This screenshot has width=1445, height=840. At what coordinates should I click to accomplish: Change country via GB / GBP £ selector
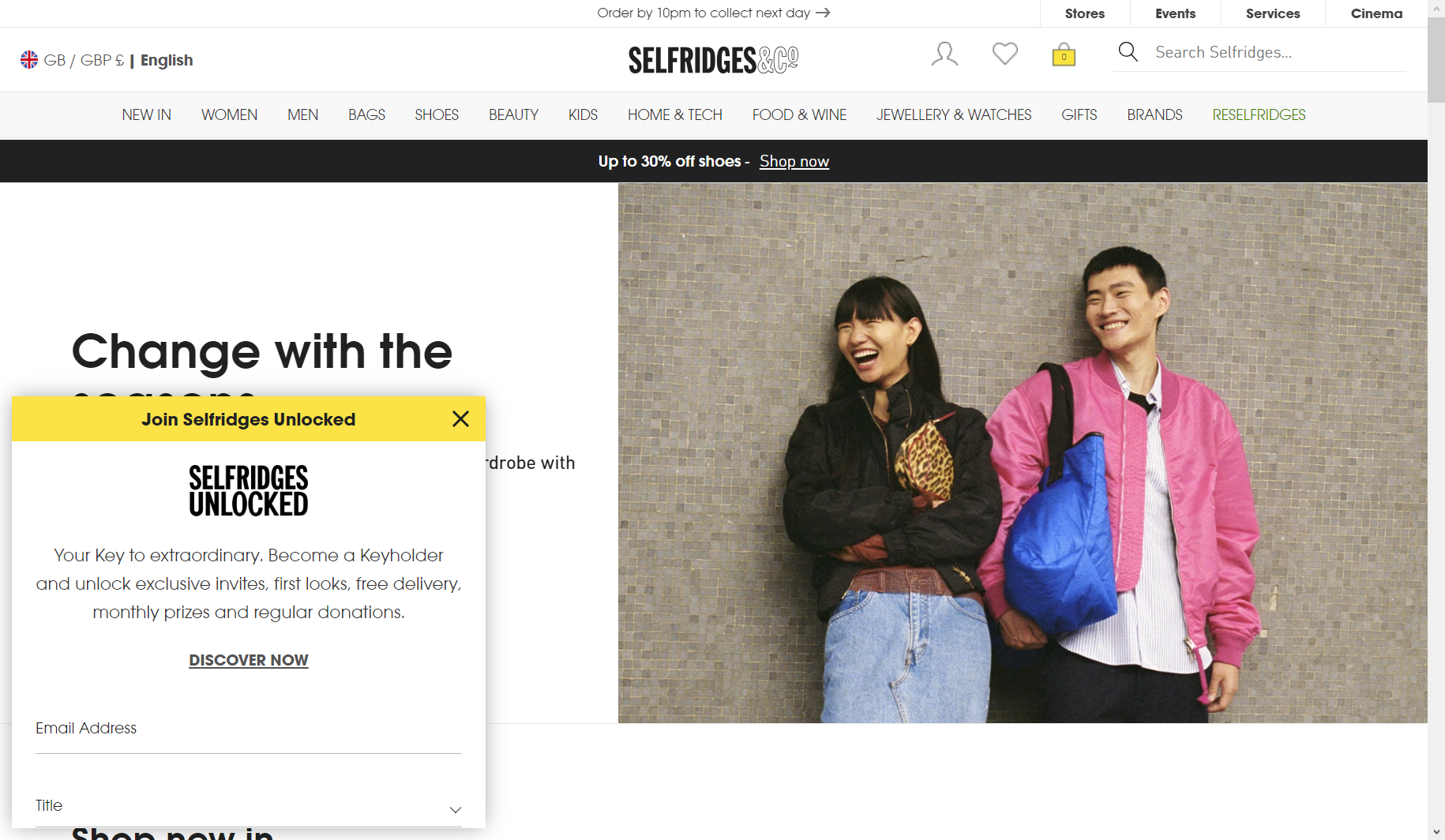pyautogui.click(x=84, y=60)
